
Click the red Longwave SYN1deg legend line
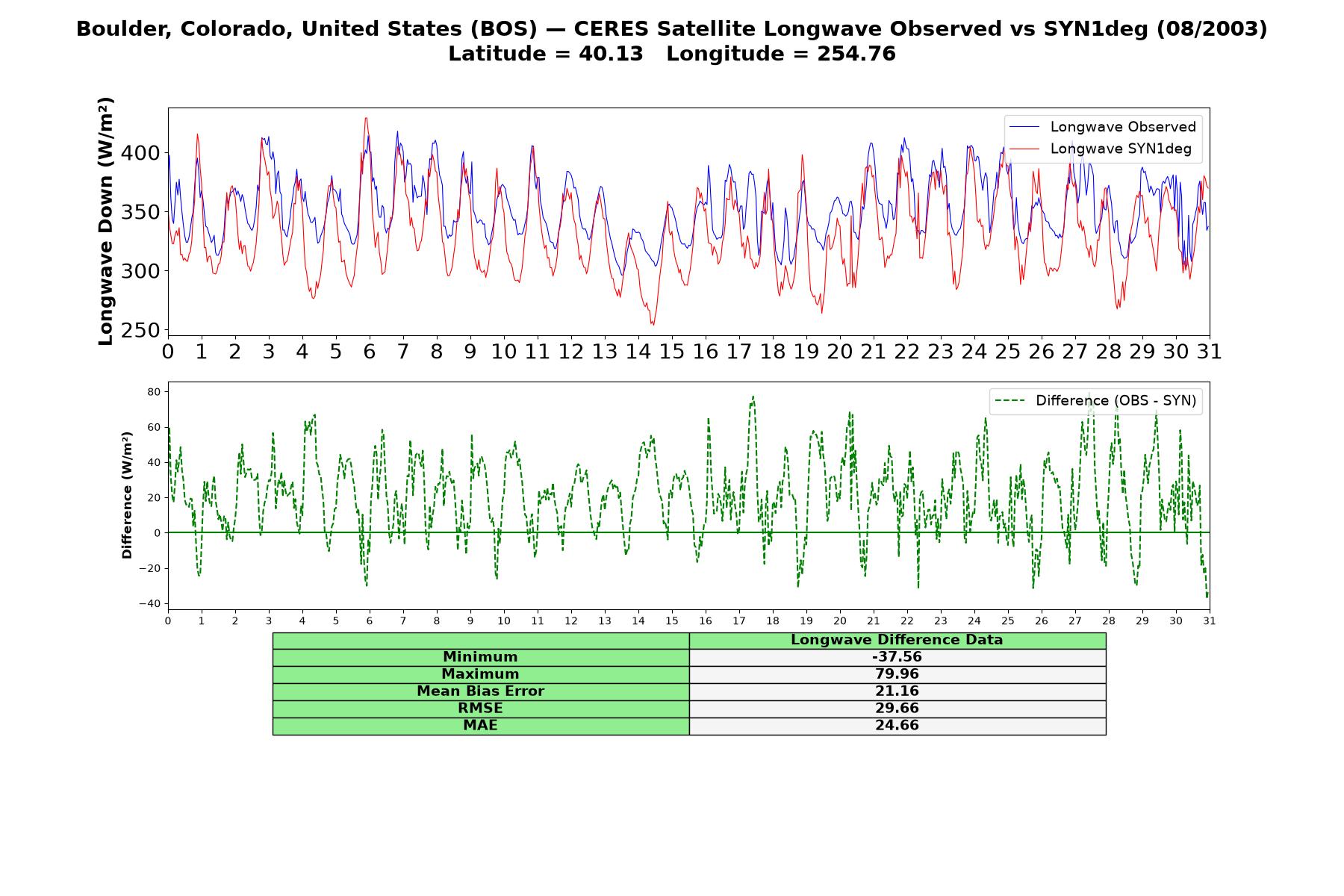coord(1024,149)
